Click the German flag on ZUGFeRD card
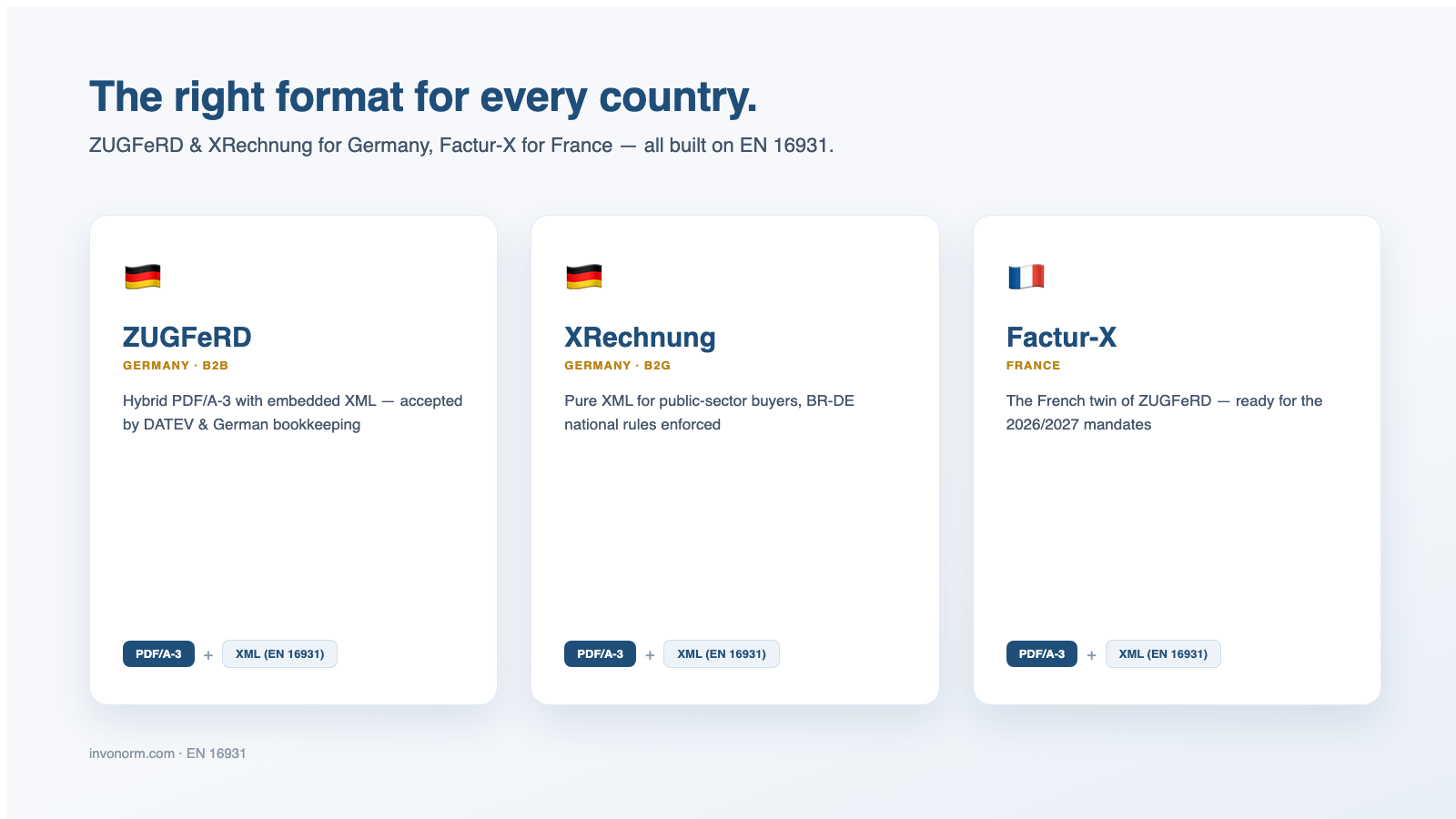The width and height of the screenshot is (1456, 819). tap(143, 276)
